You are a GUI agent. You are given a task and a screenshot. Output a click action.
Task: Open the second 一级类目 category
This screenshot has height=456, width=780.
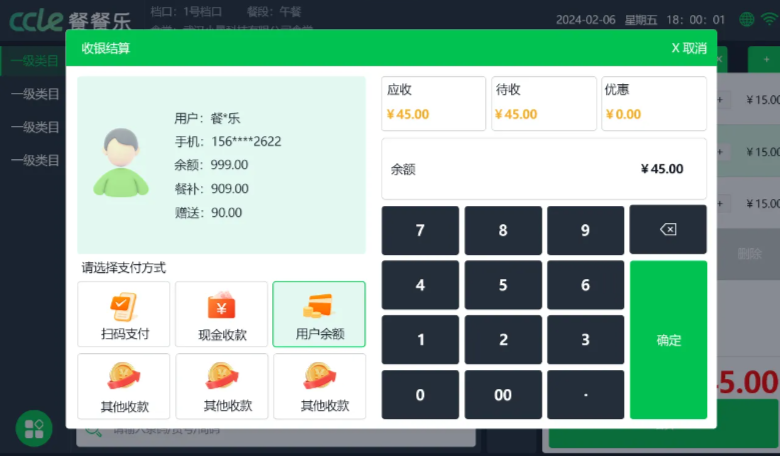tap(34, 94)
